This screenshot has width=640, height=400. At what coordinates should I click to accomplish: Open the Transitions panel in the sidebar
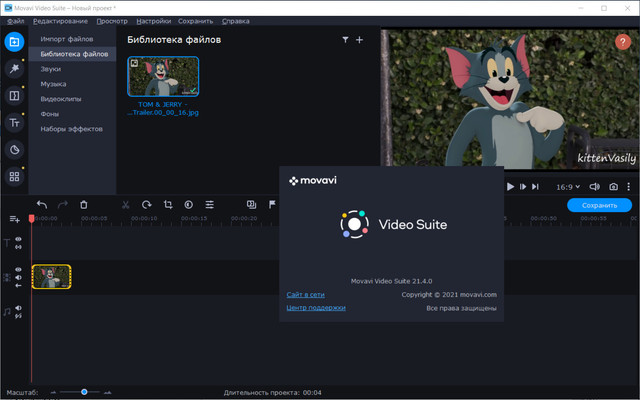14,96
